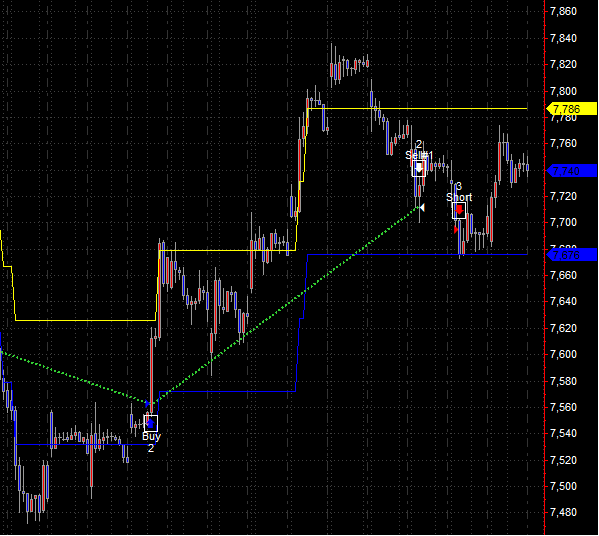Viewport: 599px width, 536px height.
Task: Click the white Sell#1 down-arrow marker
Action: 419,168
